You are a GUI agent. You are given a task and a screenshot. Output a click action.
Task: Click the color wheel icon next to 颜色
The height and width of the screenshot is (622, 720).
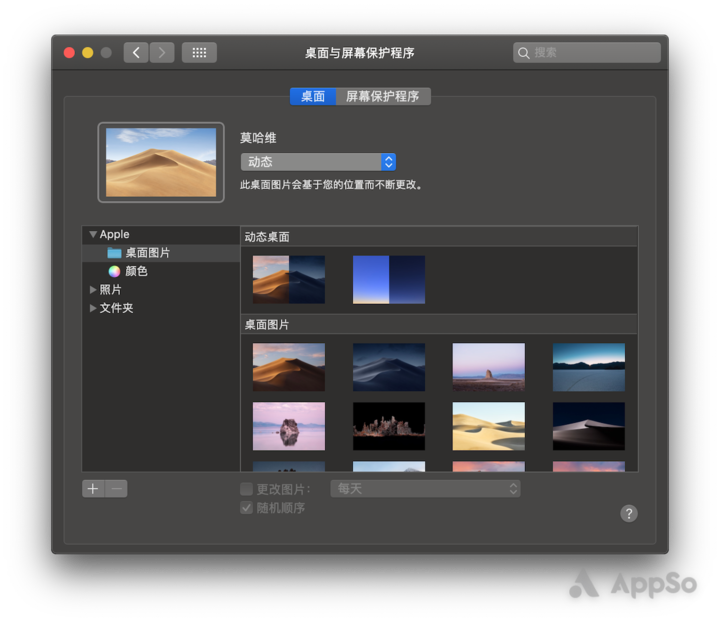(x=114, y=271)
